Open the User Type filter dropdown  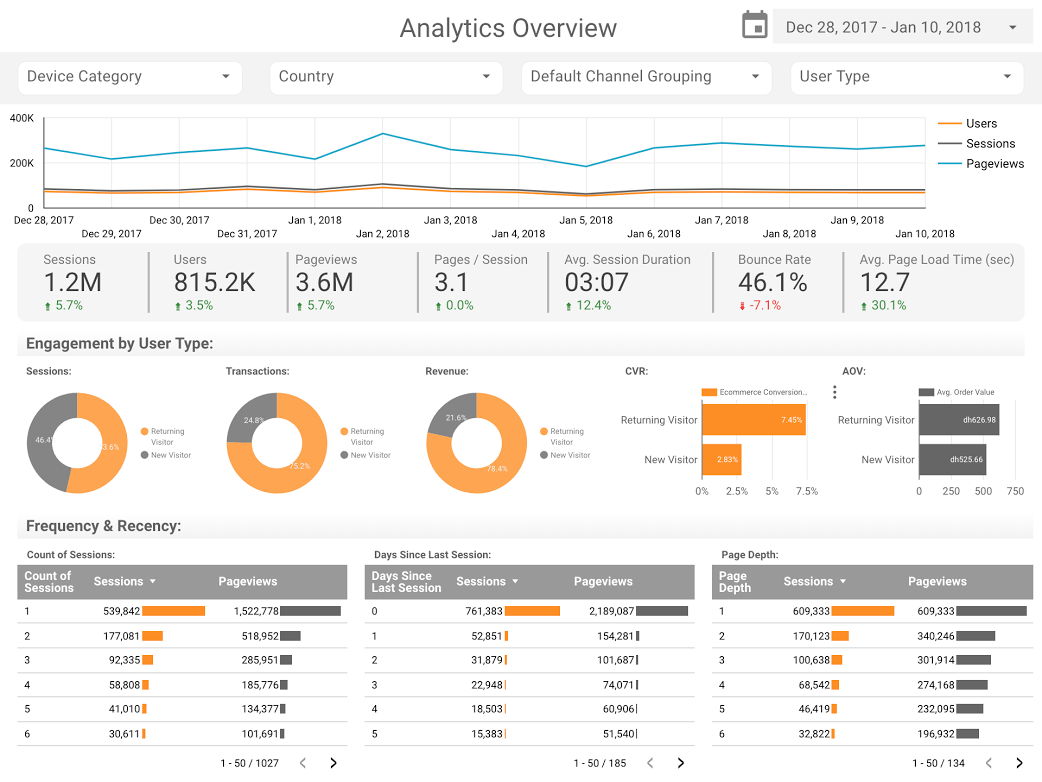905,77
